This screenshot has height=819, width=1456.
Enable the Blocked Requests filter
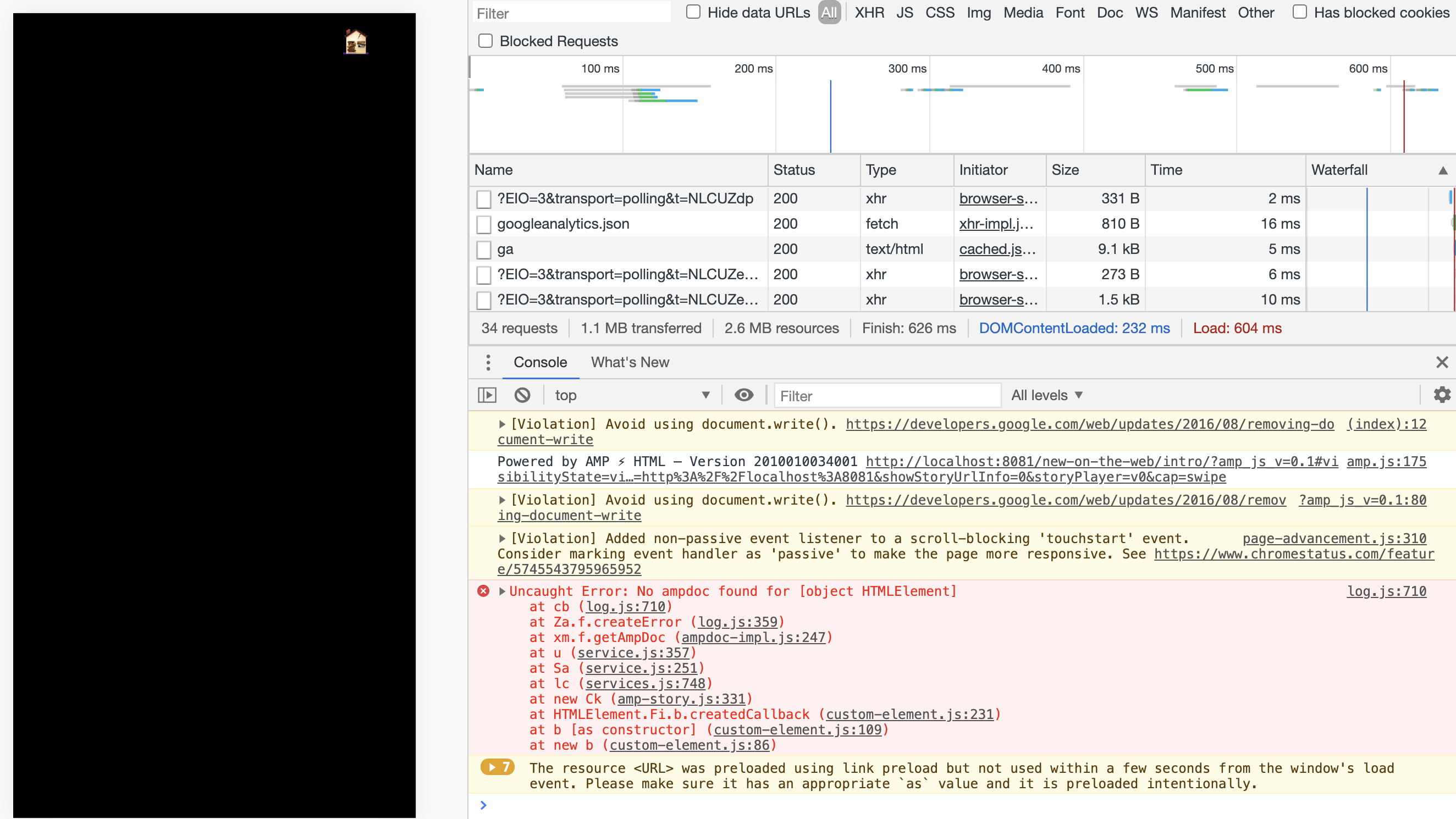point(485,40)
